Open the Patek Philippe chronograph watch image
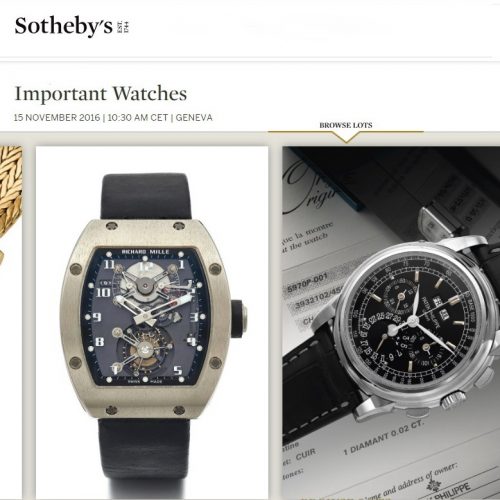500x500 pixels. click(x=391, y=323)
